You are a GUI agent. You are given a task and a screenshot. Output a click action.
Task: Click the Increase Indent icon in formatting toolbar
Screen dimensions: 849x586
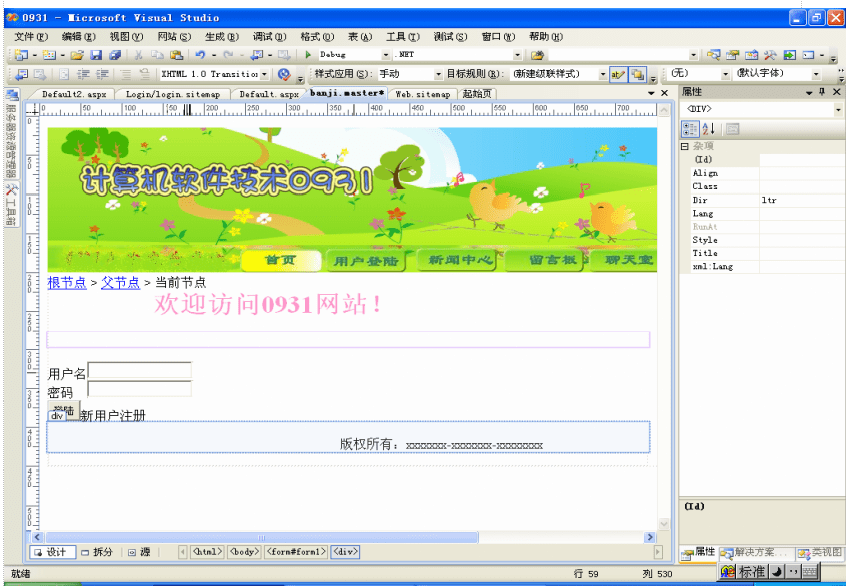[x=102, y=74]
